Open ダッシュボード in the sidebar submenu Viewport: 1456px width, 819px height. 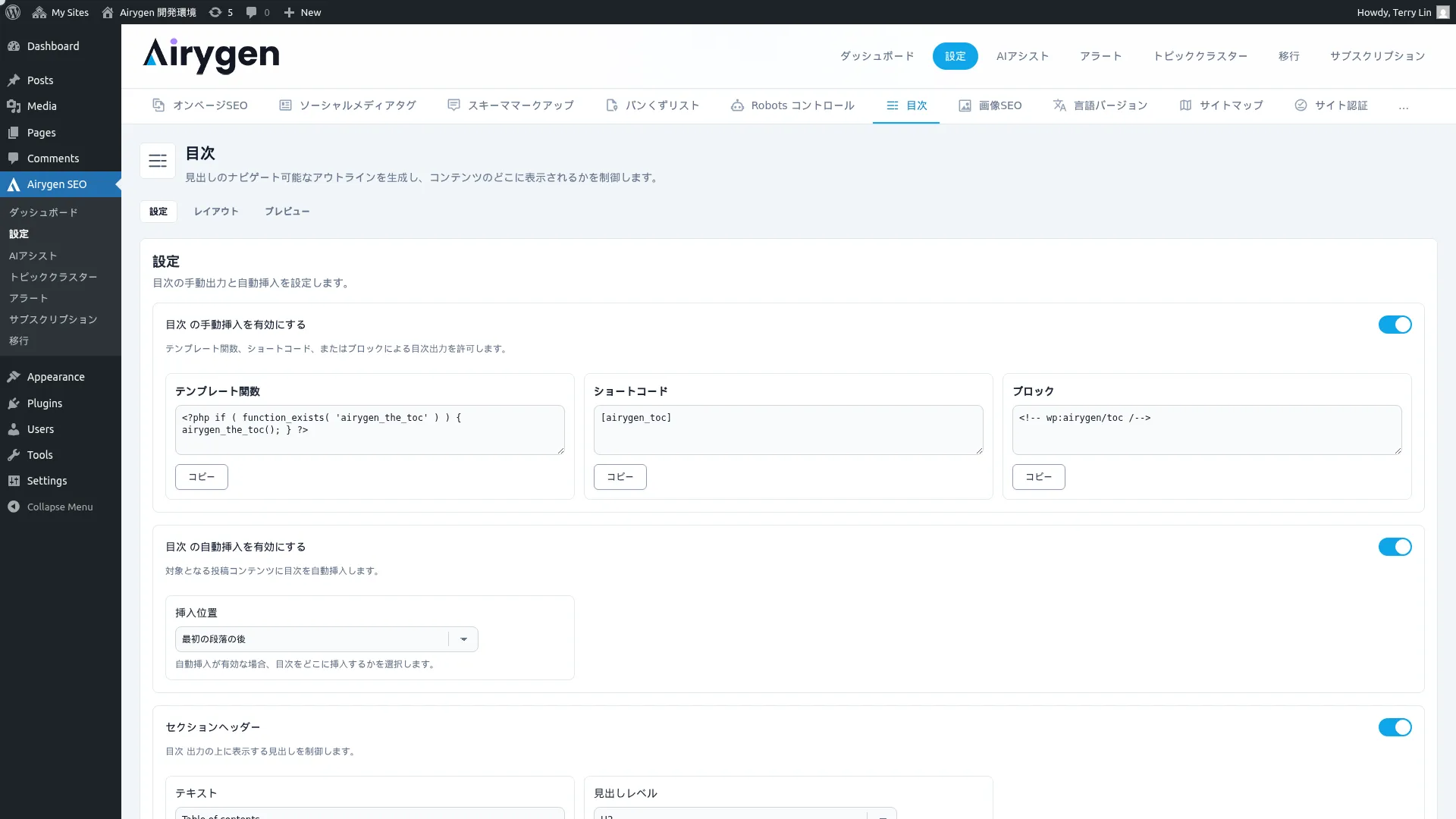[43, 212]
